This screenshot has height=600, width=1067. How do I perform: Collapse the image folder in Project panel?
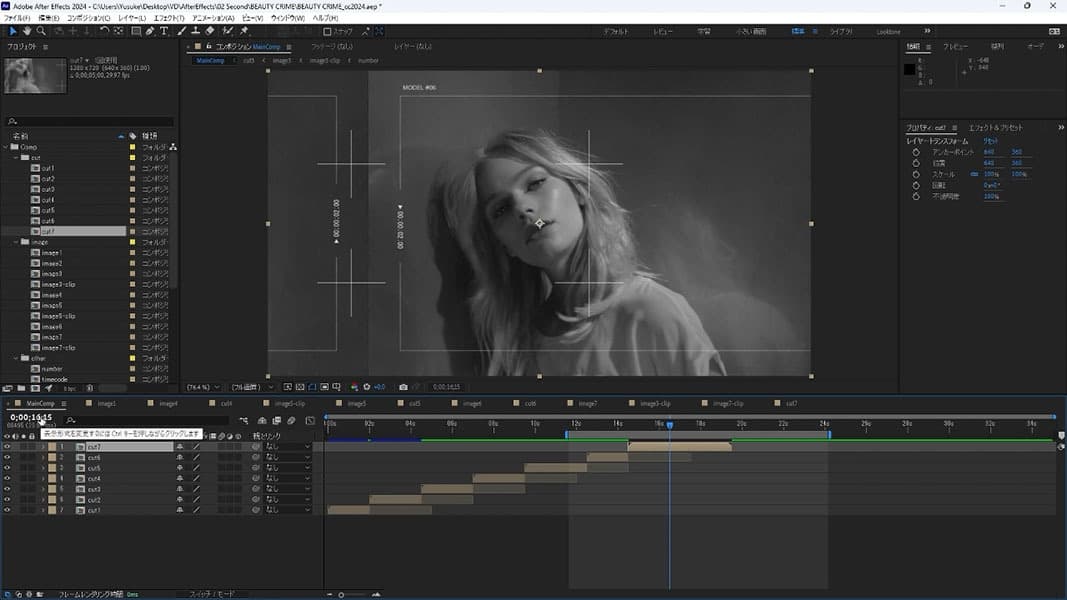click(x=17, y=242)
